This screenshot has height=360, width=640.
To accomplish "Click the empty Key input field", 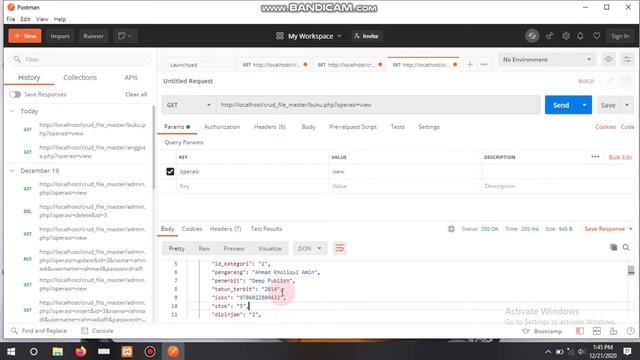I will [252, 186].
